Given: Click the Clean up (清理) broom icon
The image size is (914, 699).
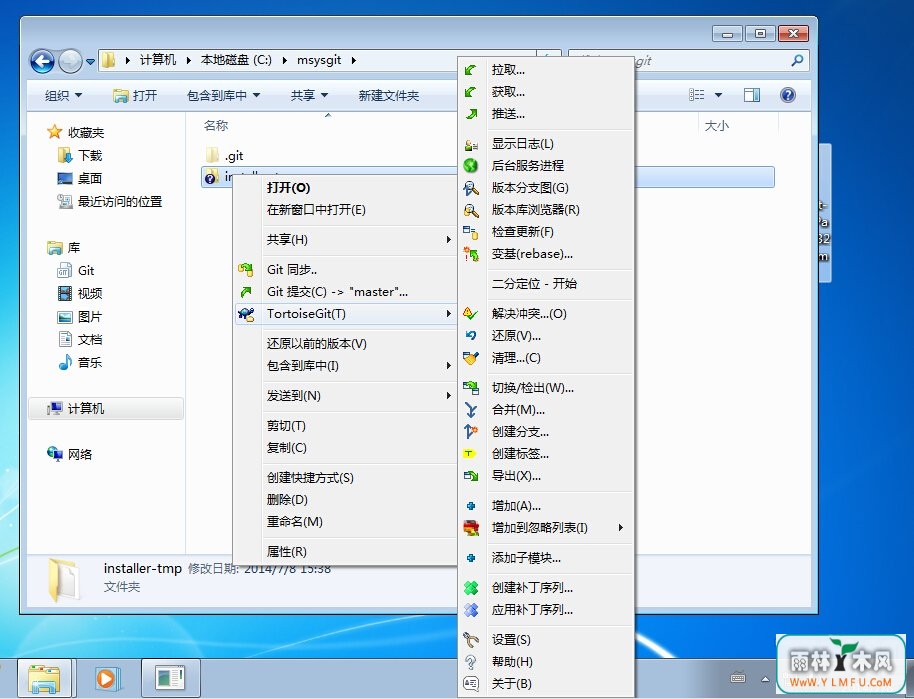Looking at the screenshot, I should click(x=470, y=358).
